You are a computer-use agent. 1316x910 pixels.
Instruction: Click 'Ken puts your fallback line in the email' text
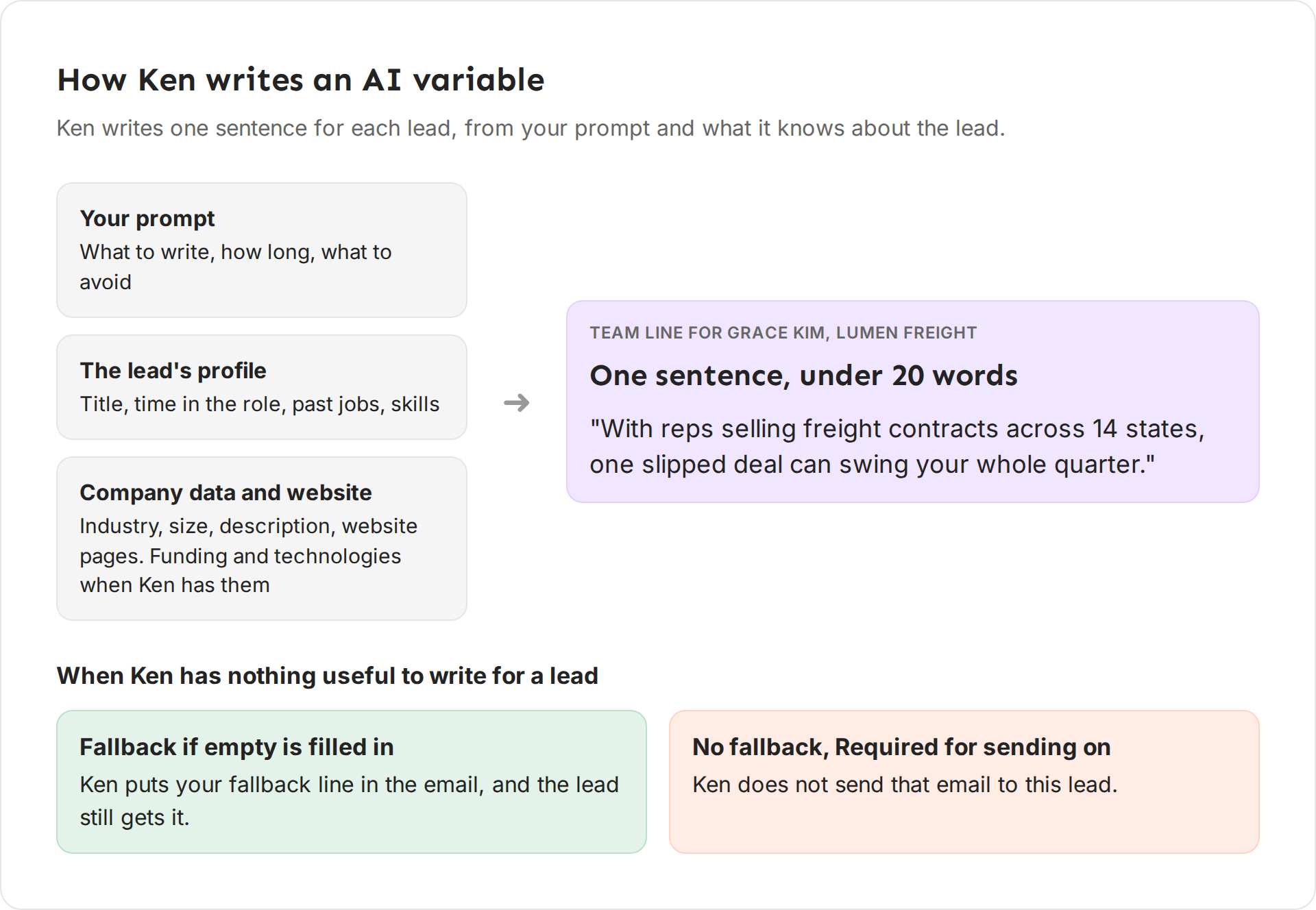[x=350, y=800]
